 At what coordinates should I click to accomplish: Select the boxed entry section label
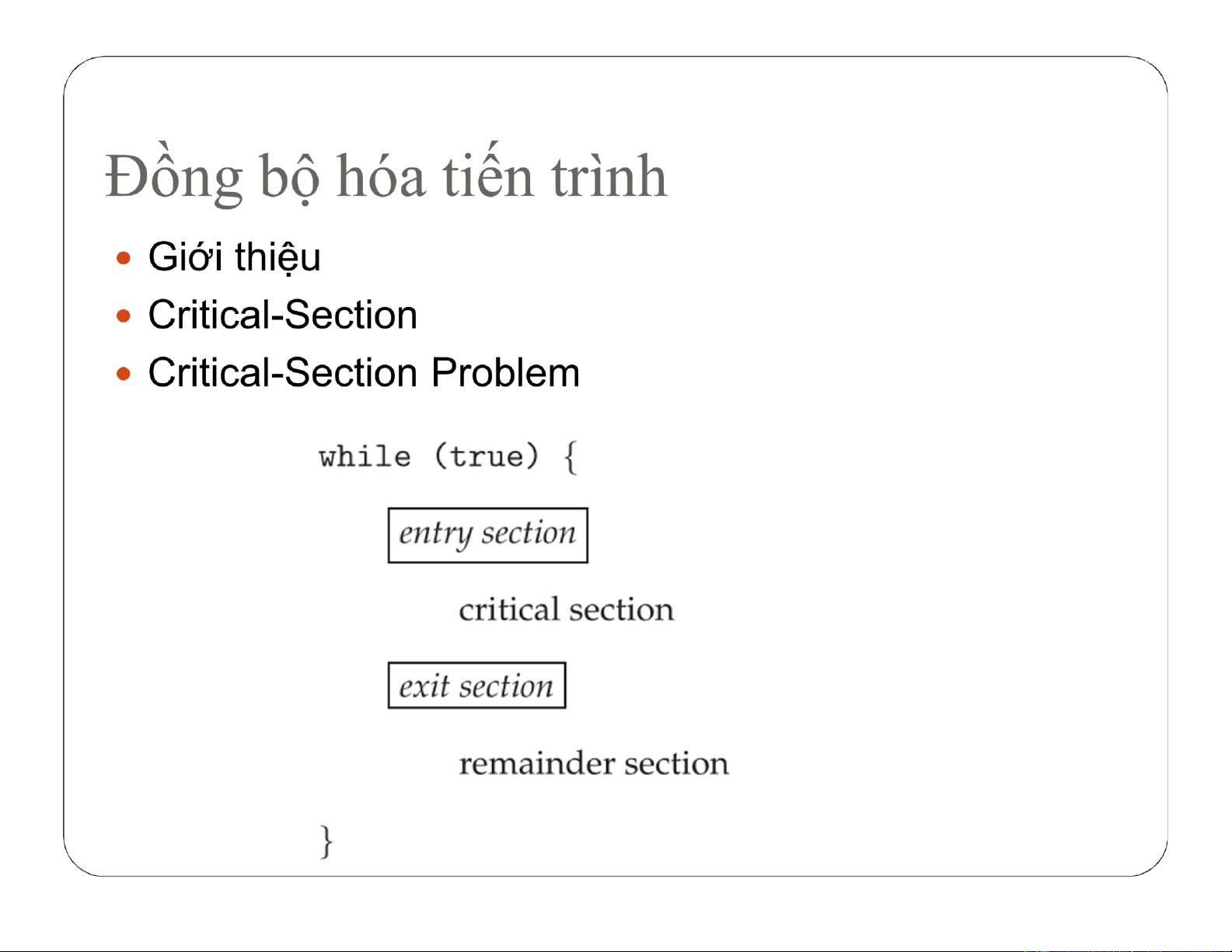pyautogui.click(x=488, y=535)
